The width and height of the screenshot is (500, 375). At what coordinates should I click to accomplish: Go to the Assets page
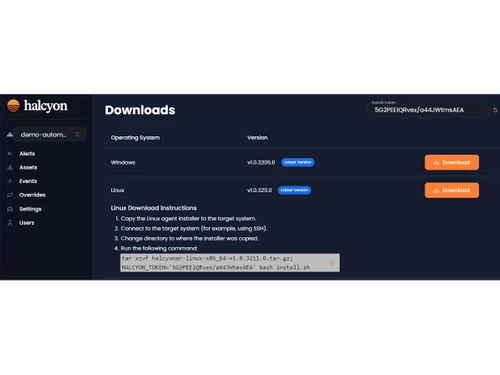[x=28, y=167]
